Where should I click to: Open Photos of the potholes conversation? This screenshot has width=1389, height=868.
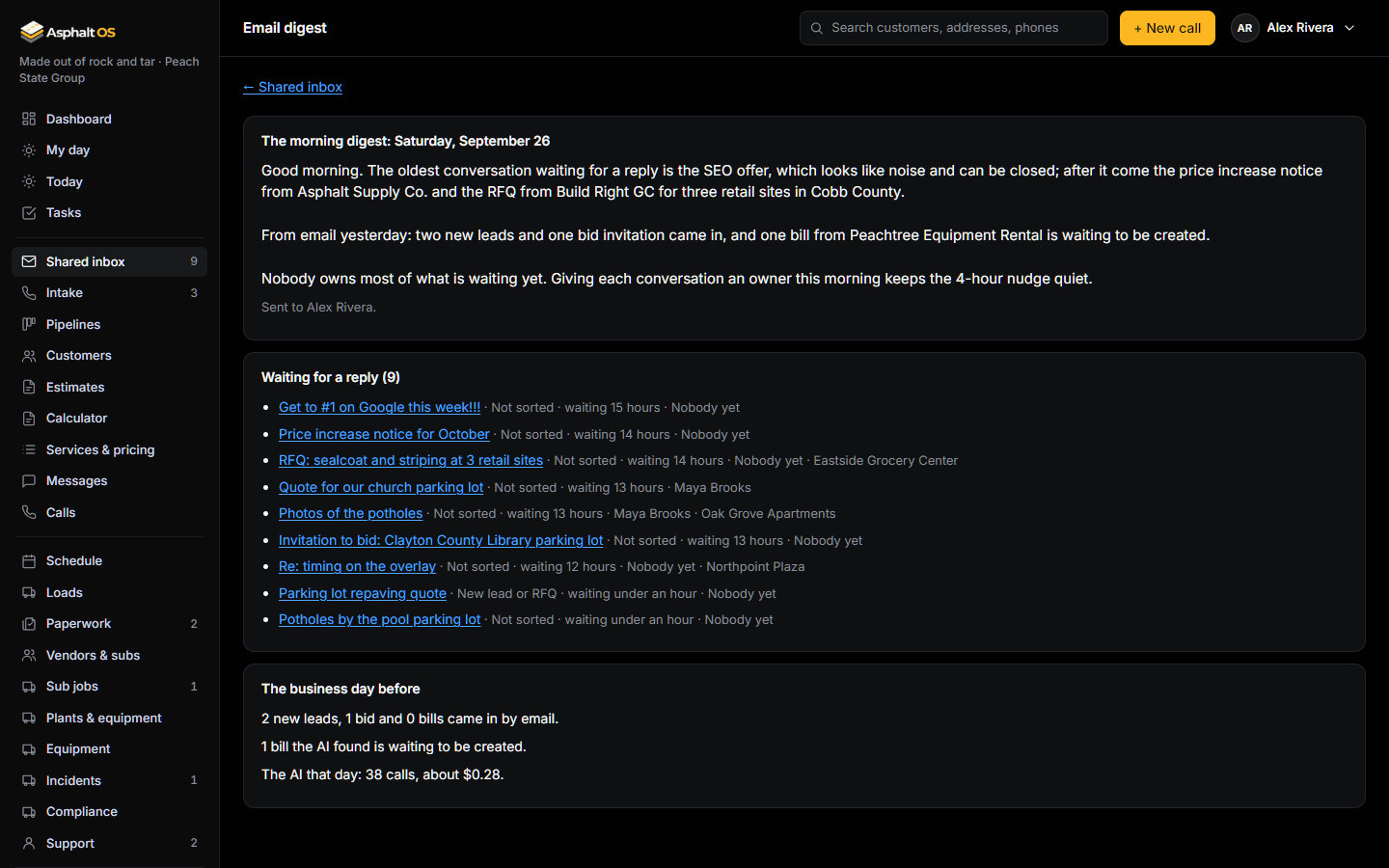(x=350, y=513)
